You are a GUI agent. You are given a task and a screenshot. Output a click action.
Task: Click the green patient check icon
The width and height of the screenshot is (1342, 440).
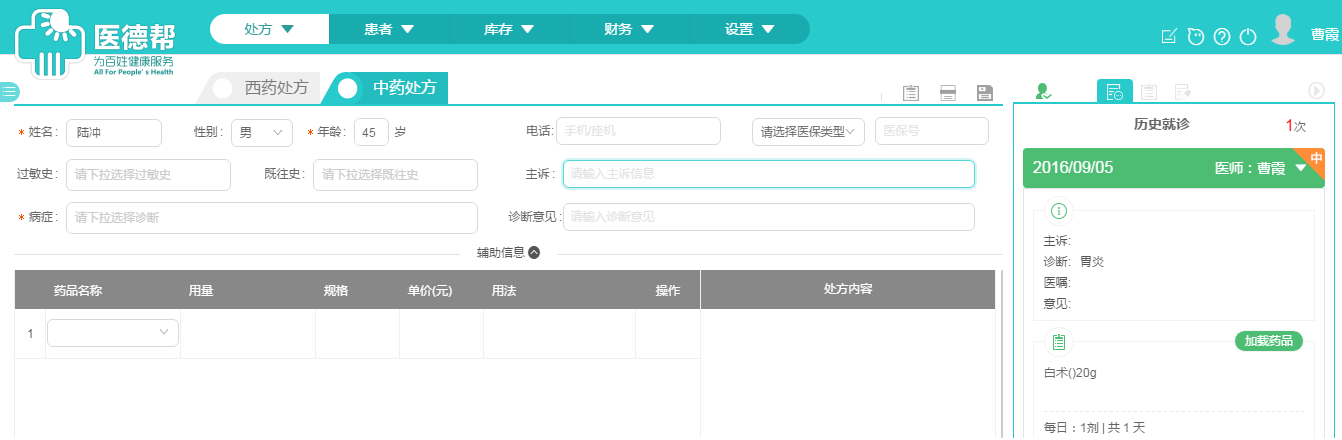1043,91
